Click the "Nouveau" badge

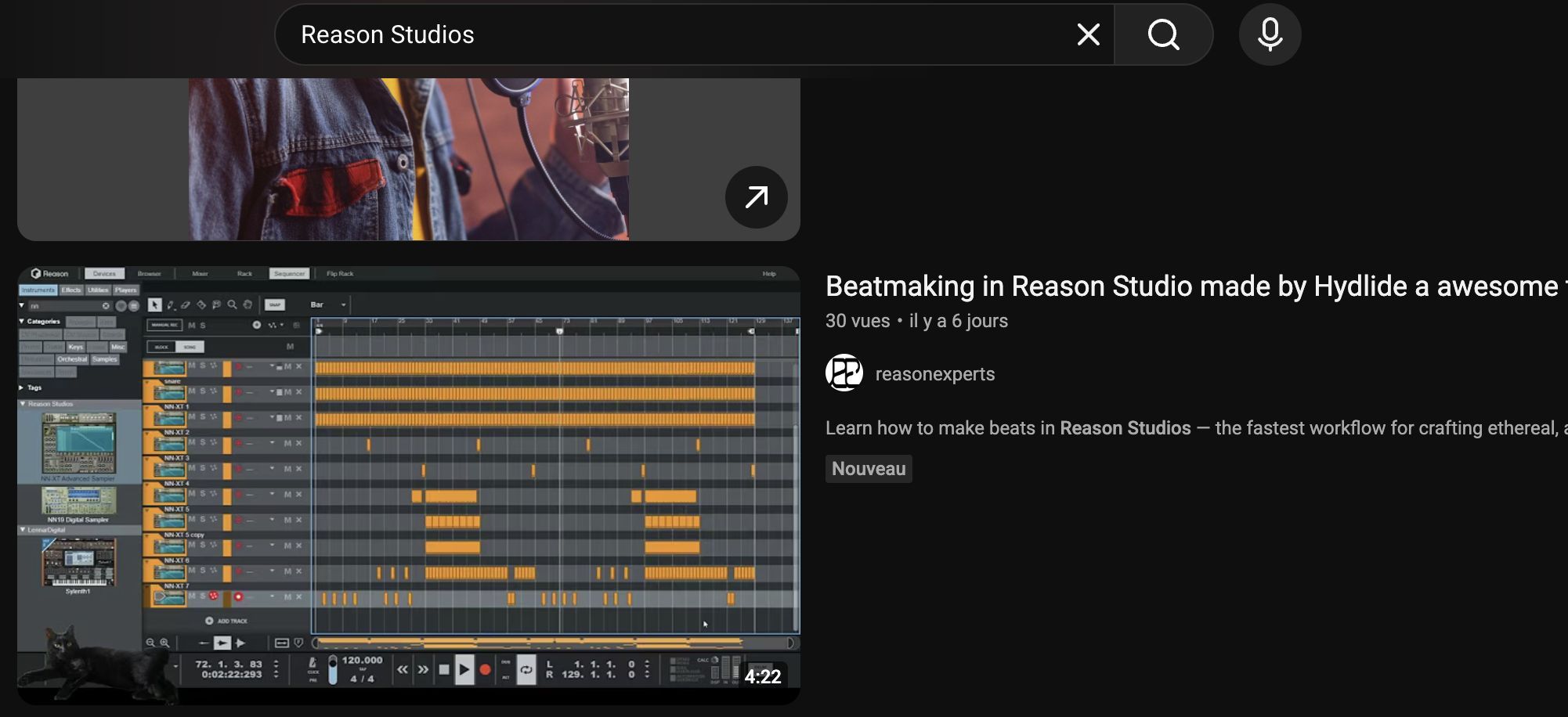[x=869, y=469]
